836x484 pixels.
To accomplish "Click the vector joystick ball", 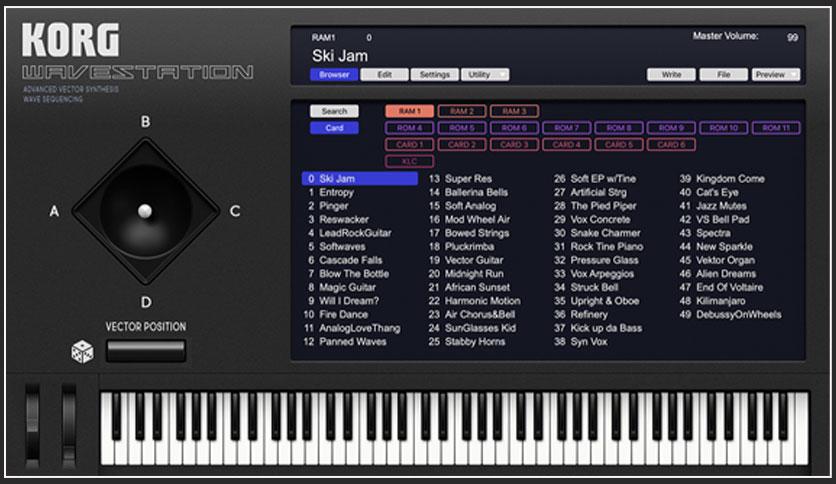I will (x=145, y=211).
